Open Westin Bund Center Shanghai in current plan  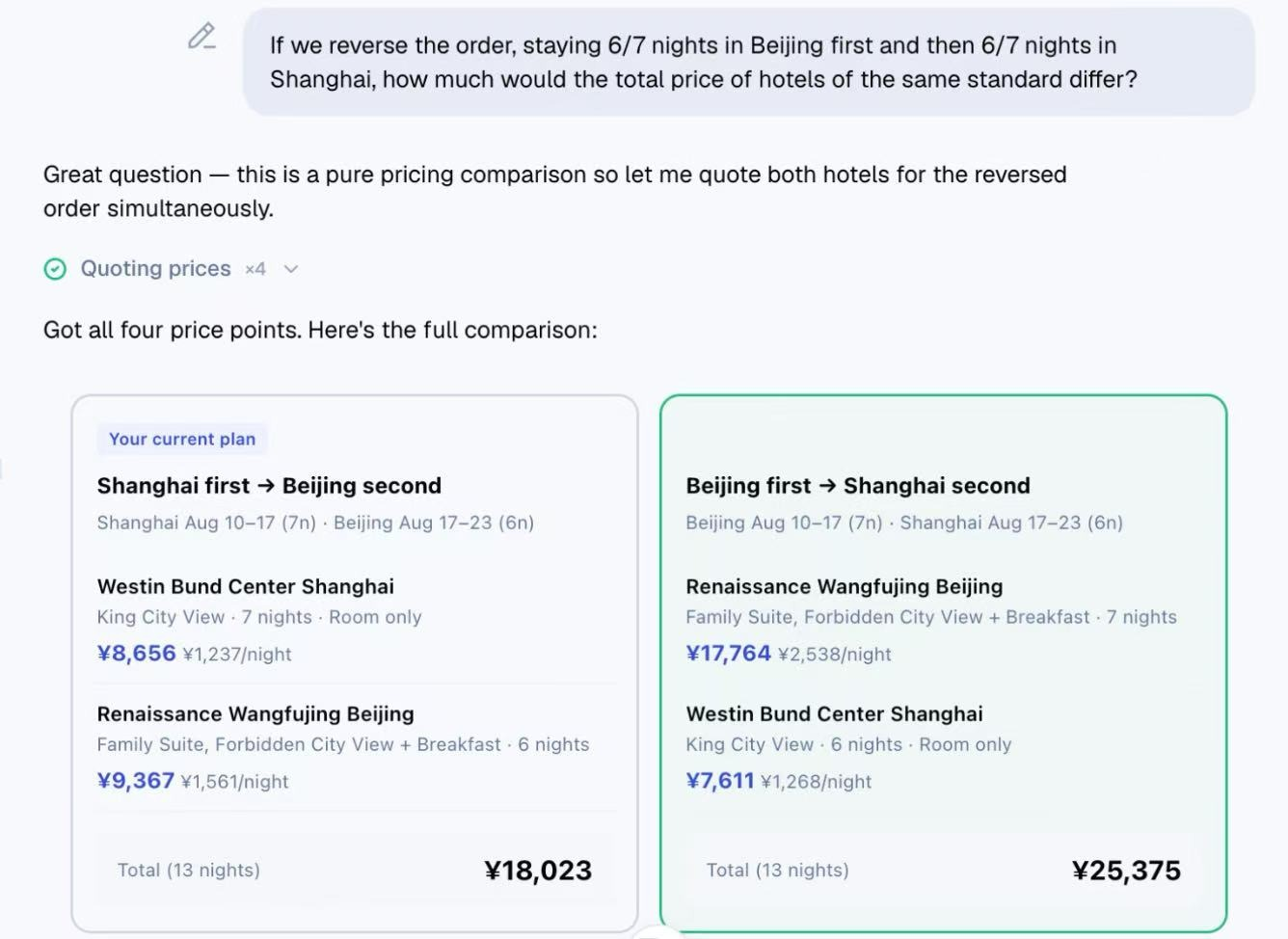click(x=246, y=586)
